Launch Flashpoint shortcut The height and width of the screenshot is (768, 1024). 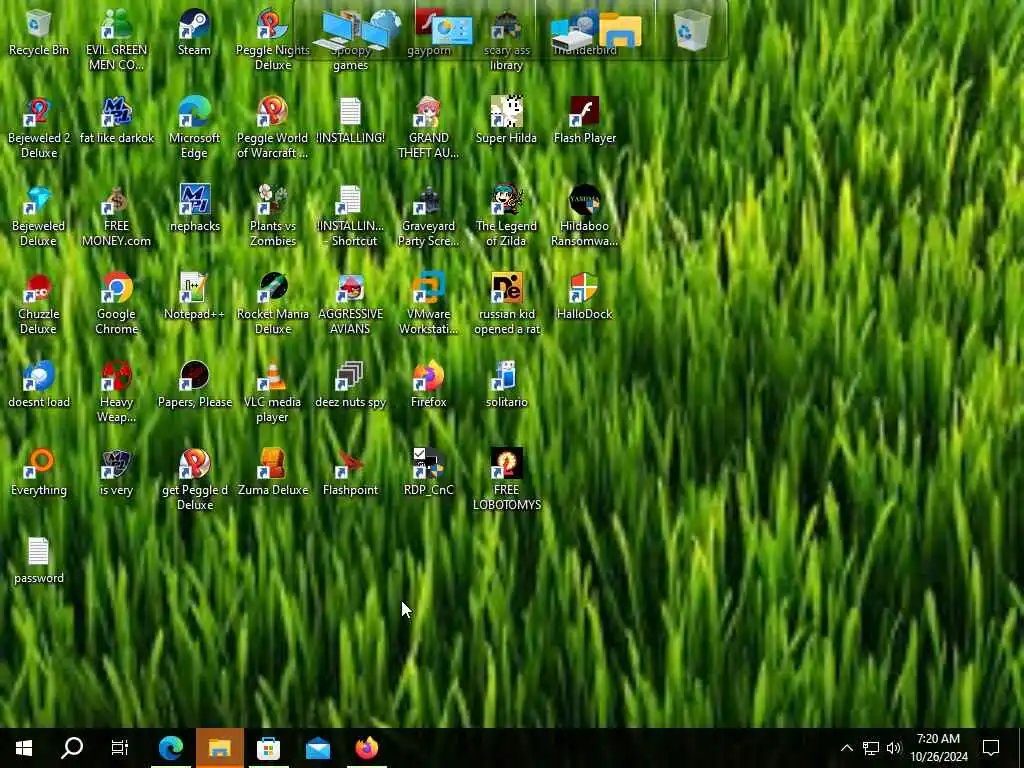(x=350, y=473)
